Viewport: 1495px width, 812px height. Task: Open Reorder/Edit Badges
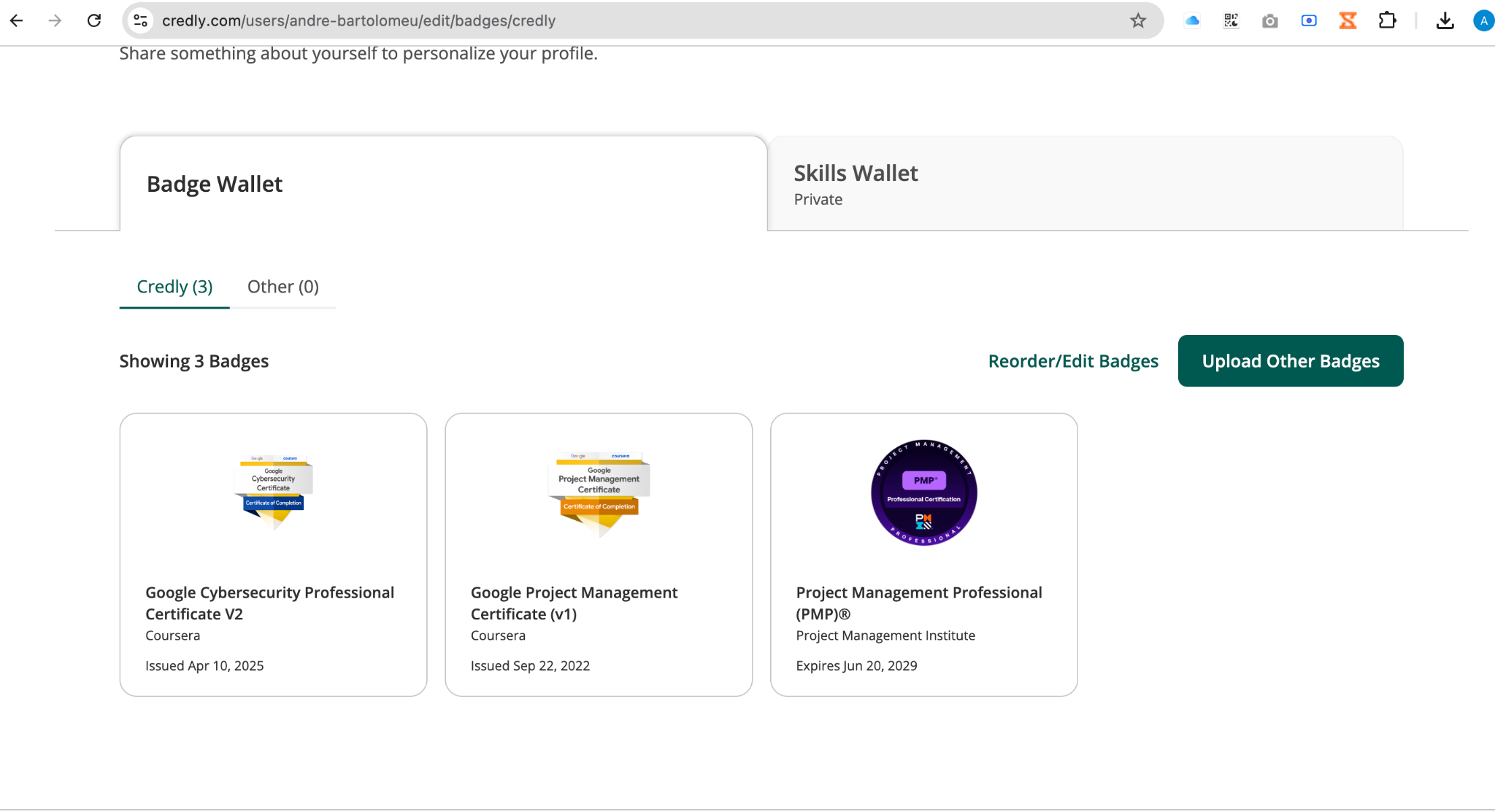[1073, 361]
